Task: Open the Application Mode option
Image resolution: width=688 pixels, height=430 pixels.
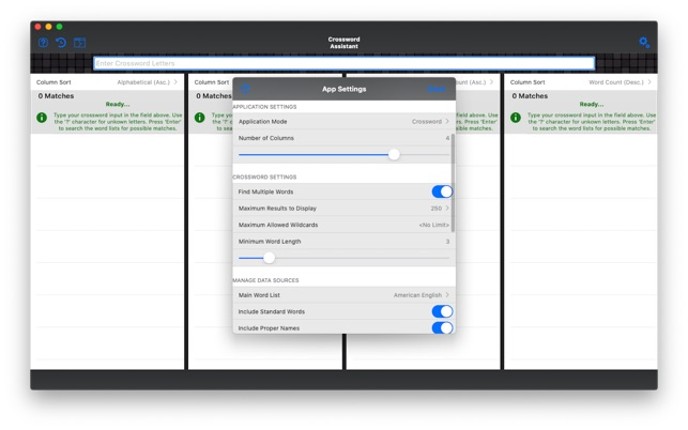Action: 344,122
